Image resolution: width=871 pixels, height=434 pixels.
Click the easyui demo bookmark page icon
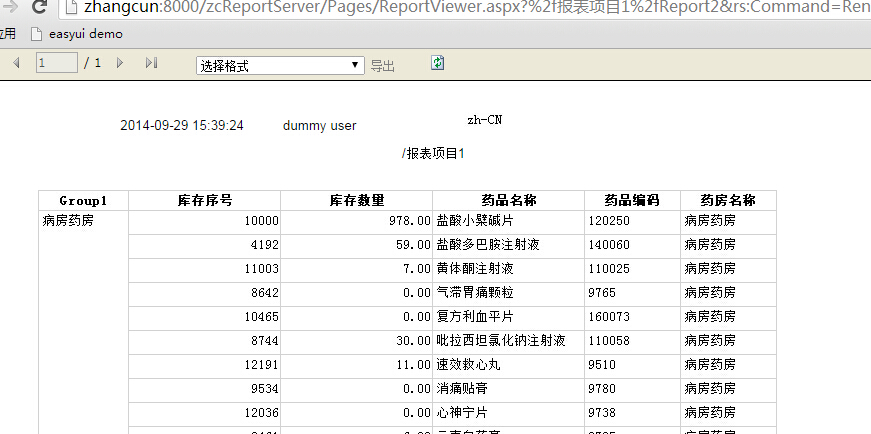coord(37,34)
